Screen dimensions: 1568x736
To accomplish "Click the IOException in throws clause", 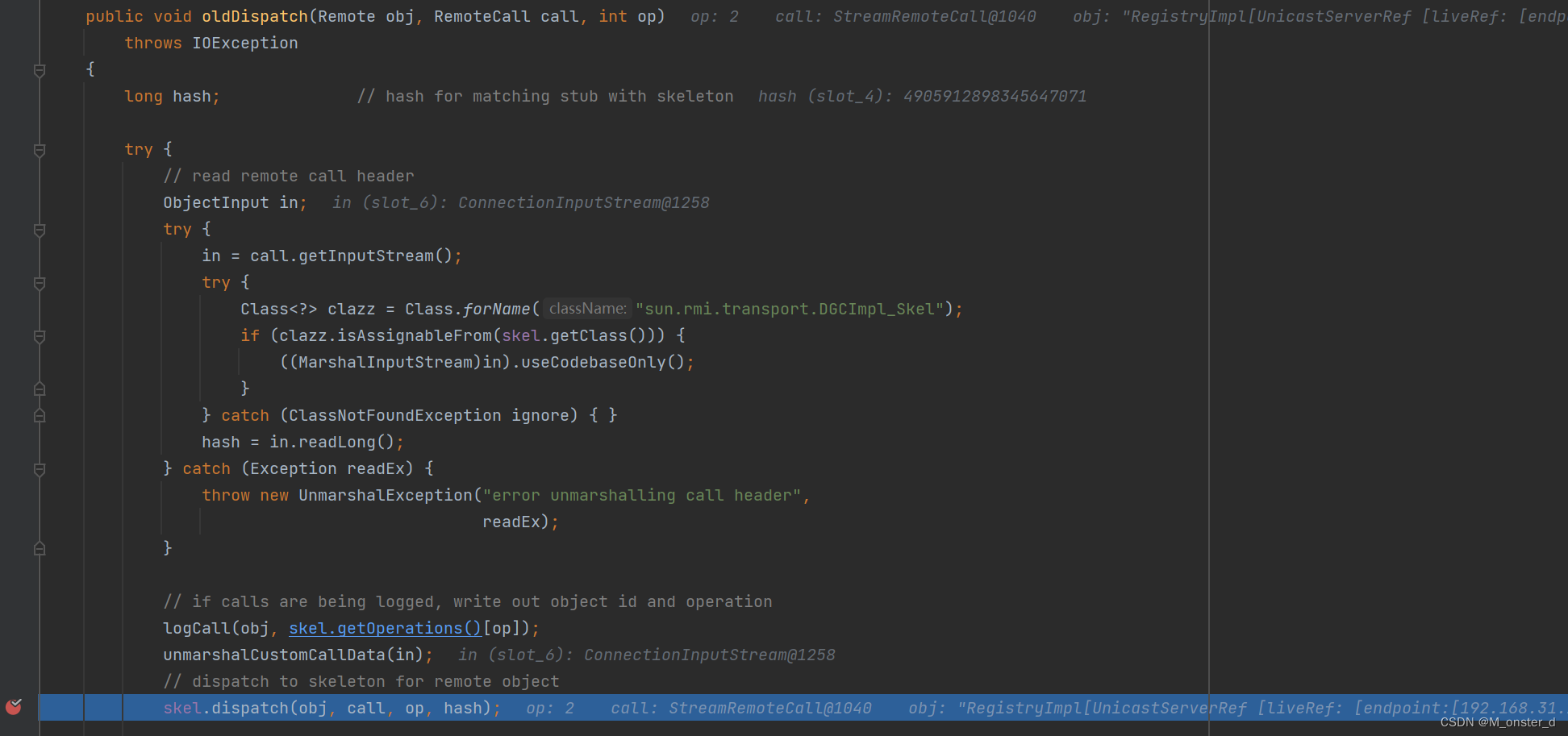I will [245, 43].
